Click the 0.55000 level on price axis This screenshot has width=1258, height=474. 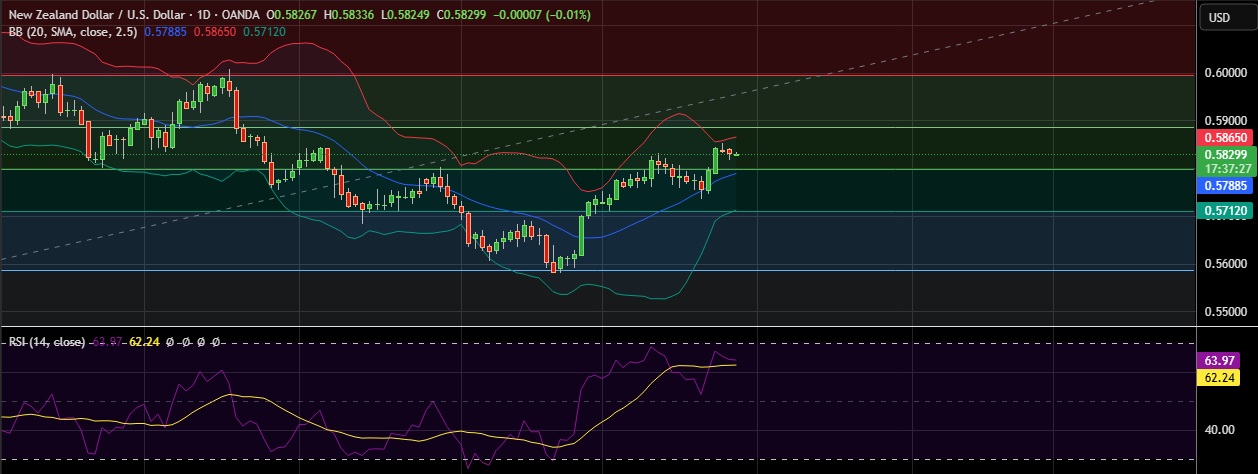point(1224,312)
